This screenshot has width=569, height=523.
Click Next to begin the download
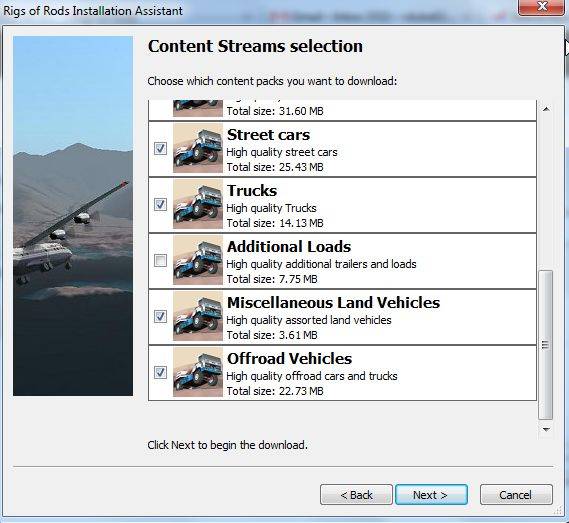click(431, 495)
